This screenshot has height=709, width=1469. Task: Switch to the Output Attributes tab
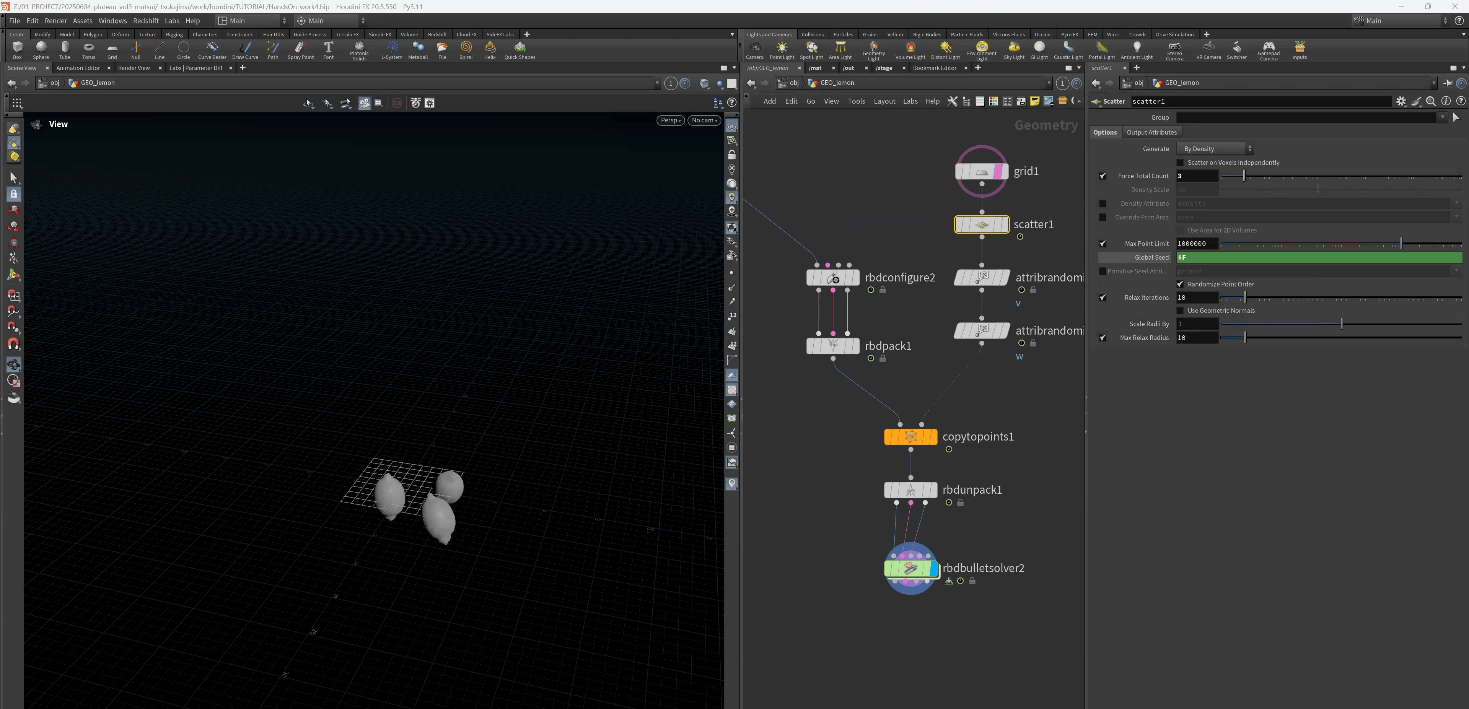point(1152,132)
